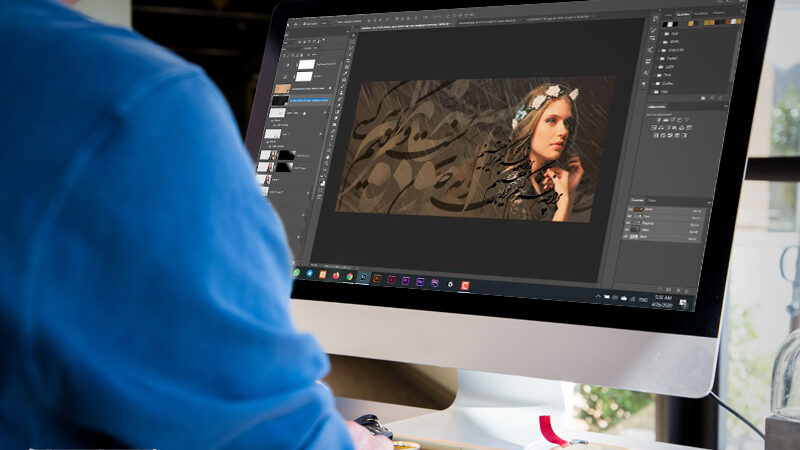The width and height of the screenshot is (800, 450).
Task: Add a Brightness/Contrast adjustment
Action: [x=659, y=119]
